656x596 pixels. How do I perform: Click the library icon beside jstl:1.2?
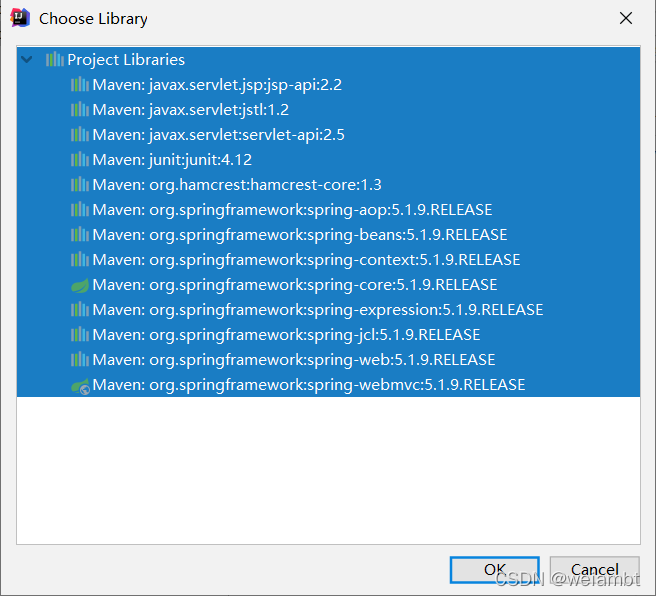pos(79,110)
